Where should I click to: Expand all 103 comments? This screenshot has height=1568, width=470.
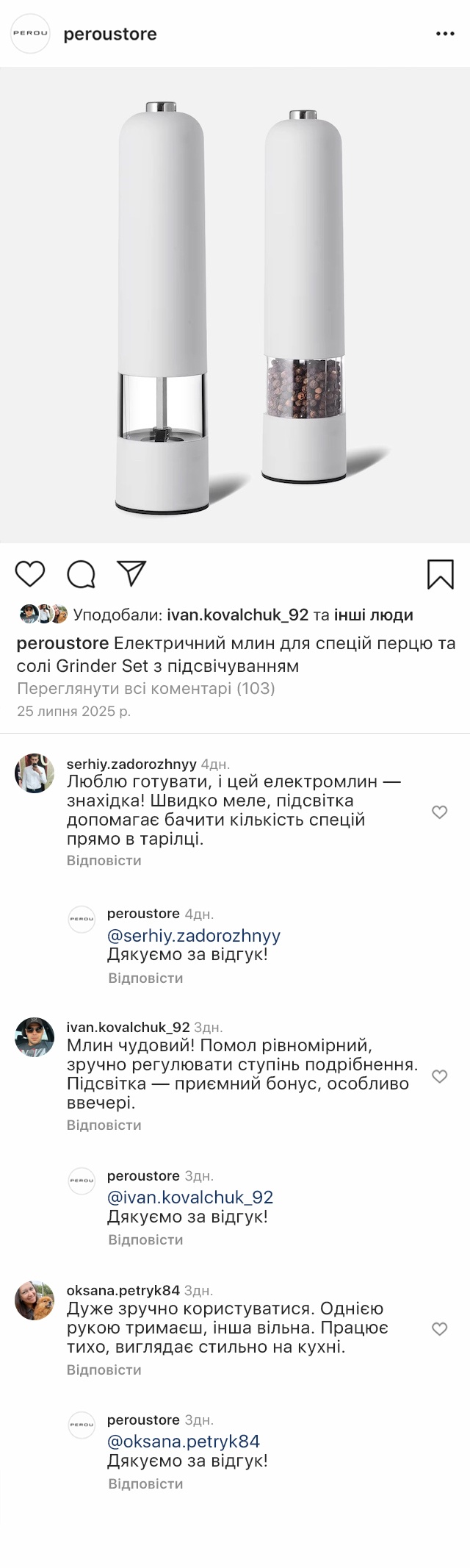[146, 688]
